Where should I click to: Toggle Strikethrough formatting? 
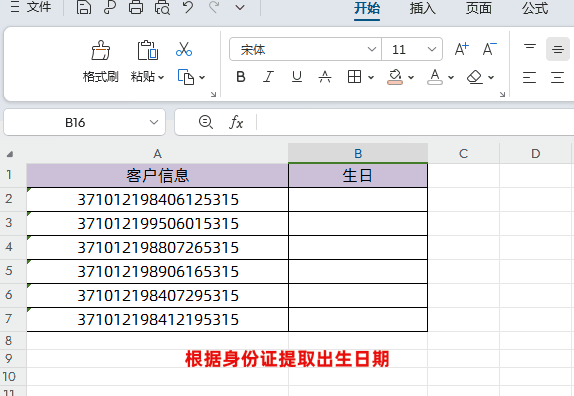[325, 77]
